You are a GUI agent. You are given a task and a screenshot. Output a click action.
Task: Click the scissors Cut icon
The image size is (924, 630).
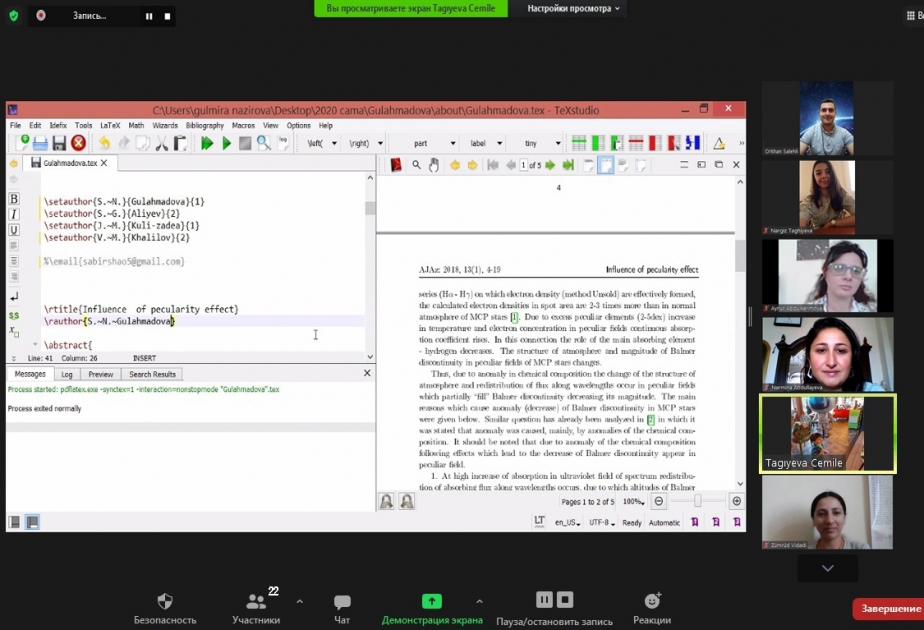click(x=161, y=143)
